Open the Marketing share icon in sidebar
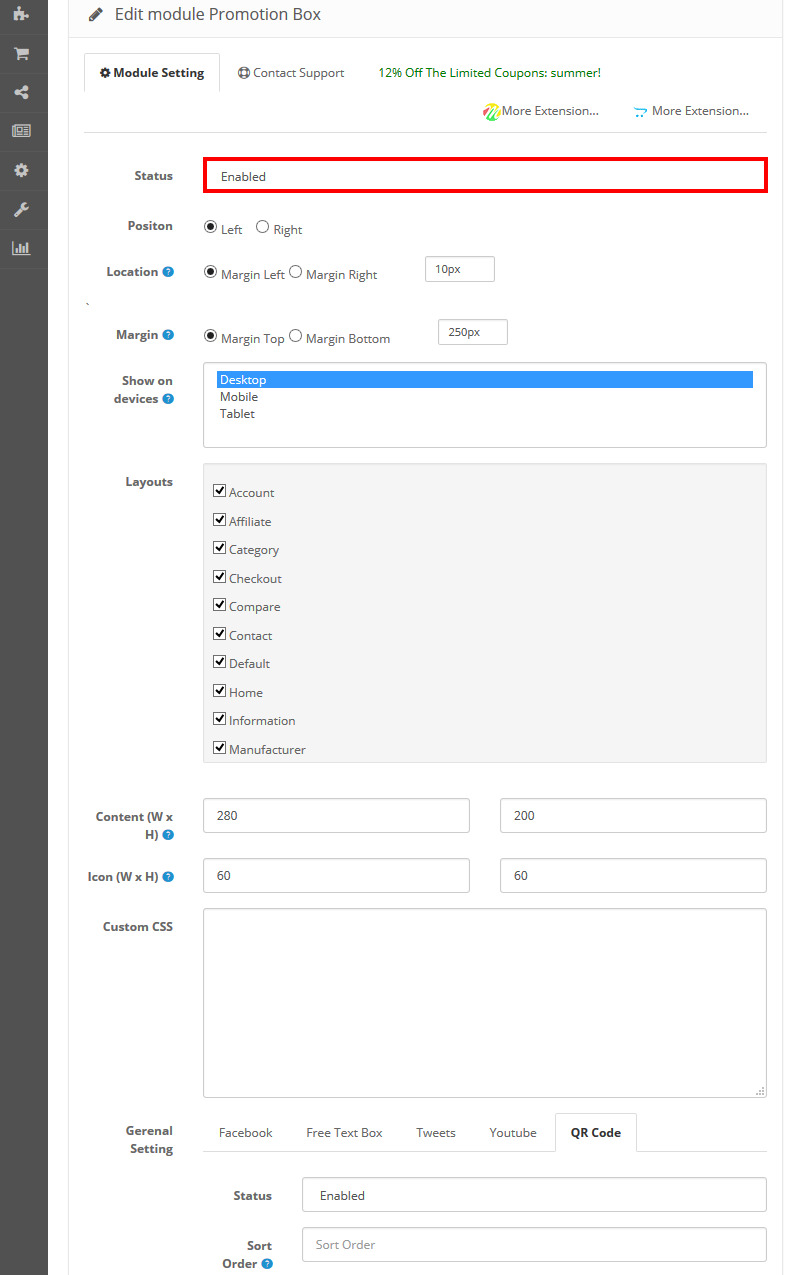The width and height of the screenshot is (800, 1275). click(21, 92)
